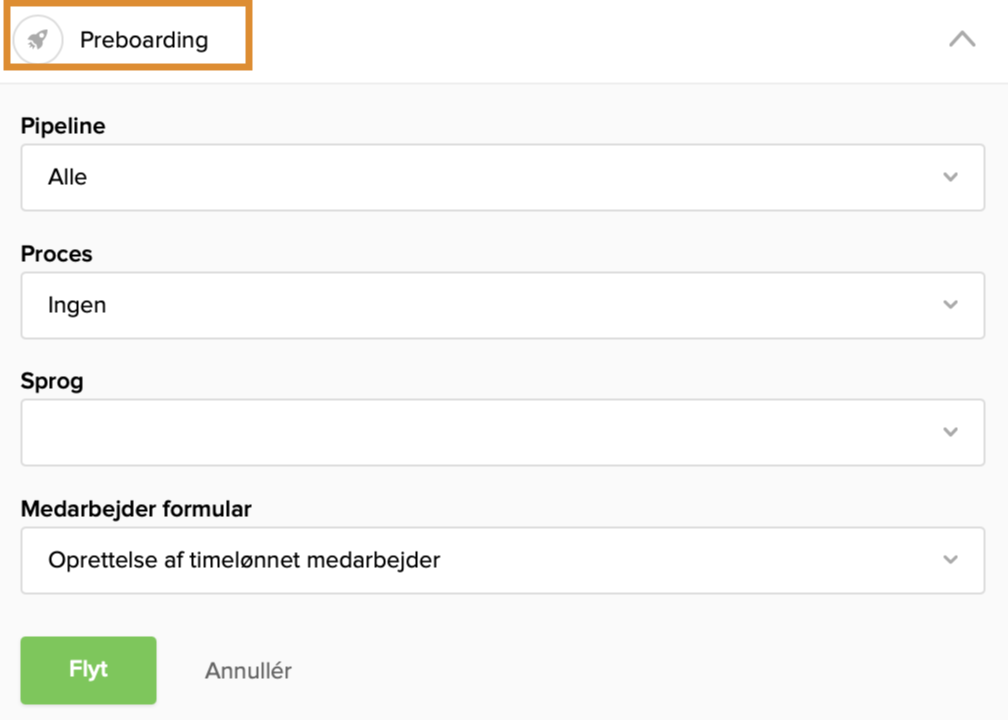Screen dimensions: 1008x720
Task: Click the Pipeline dropdown arrow icon
Action: click(x=950, y=177)
